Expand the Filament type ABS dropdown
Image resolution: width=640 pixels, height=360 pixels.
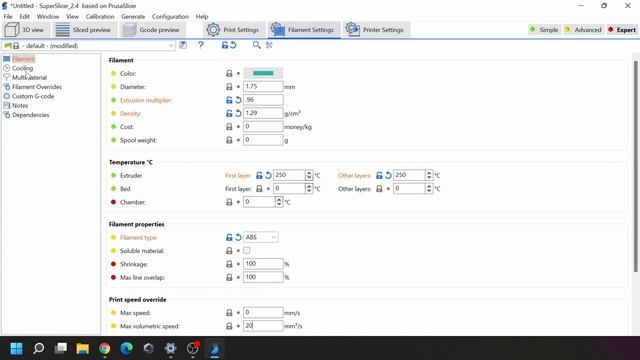pyautogui.click(x=261, y=237)
